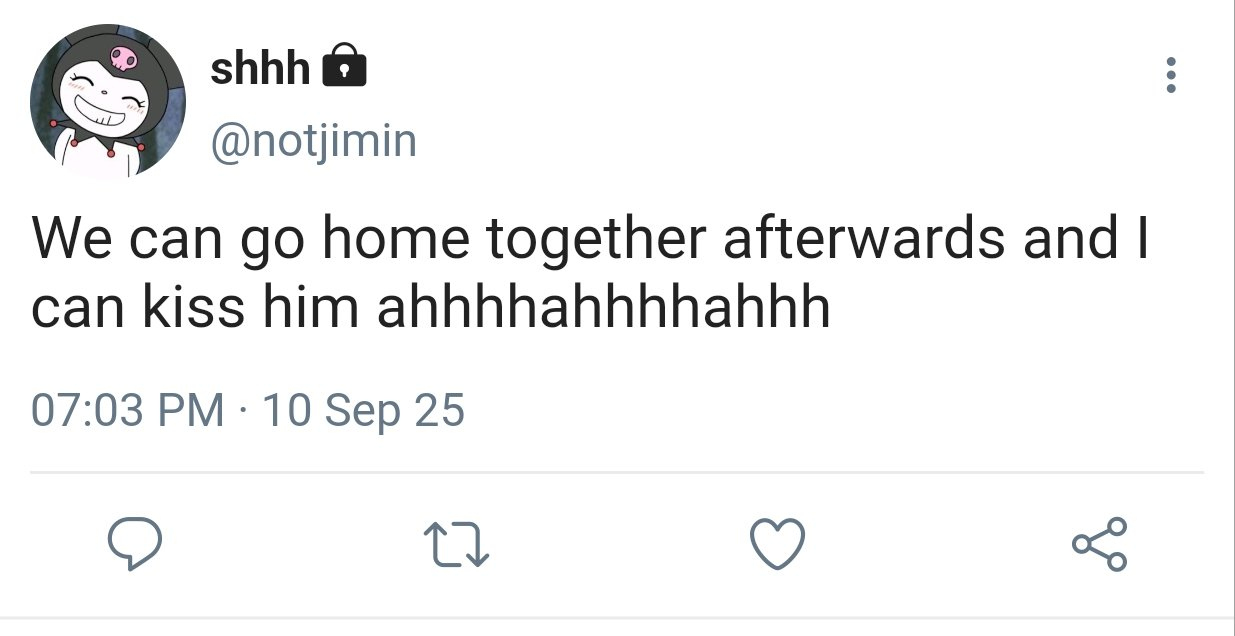The height and width of the screenshot is (636, 1235).
Task: Visit the @notjimin handle
Action: click(x=312, y=141)
